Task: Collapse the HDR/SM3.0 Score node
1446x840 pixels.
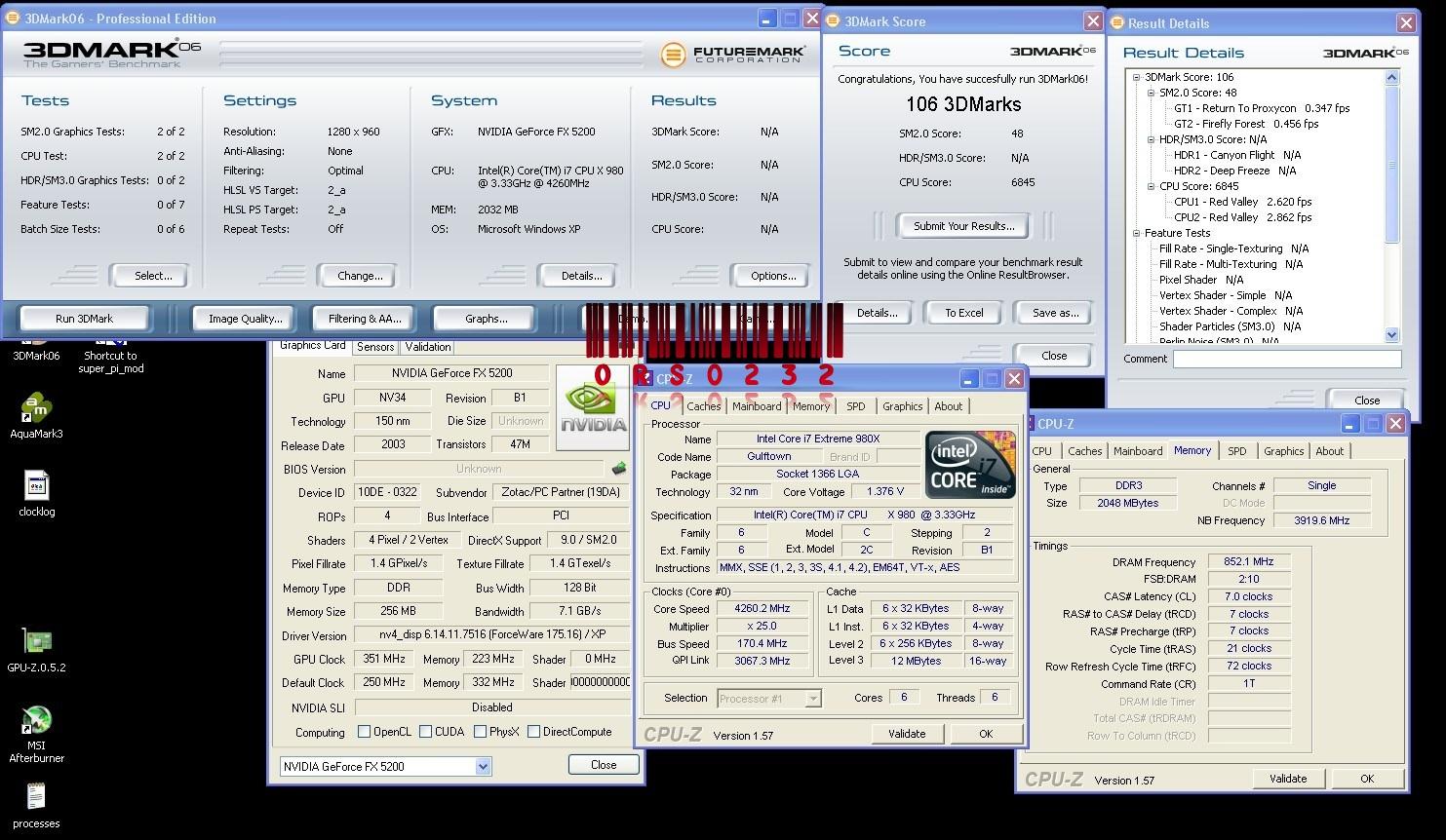Action: pyautogui.click(x=1151, y=139)
